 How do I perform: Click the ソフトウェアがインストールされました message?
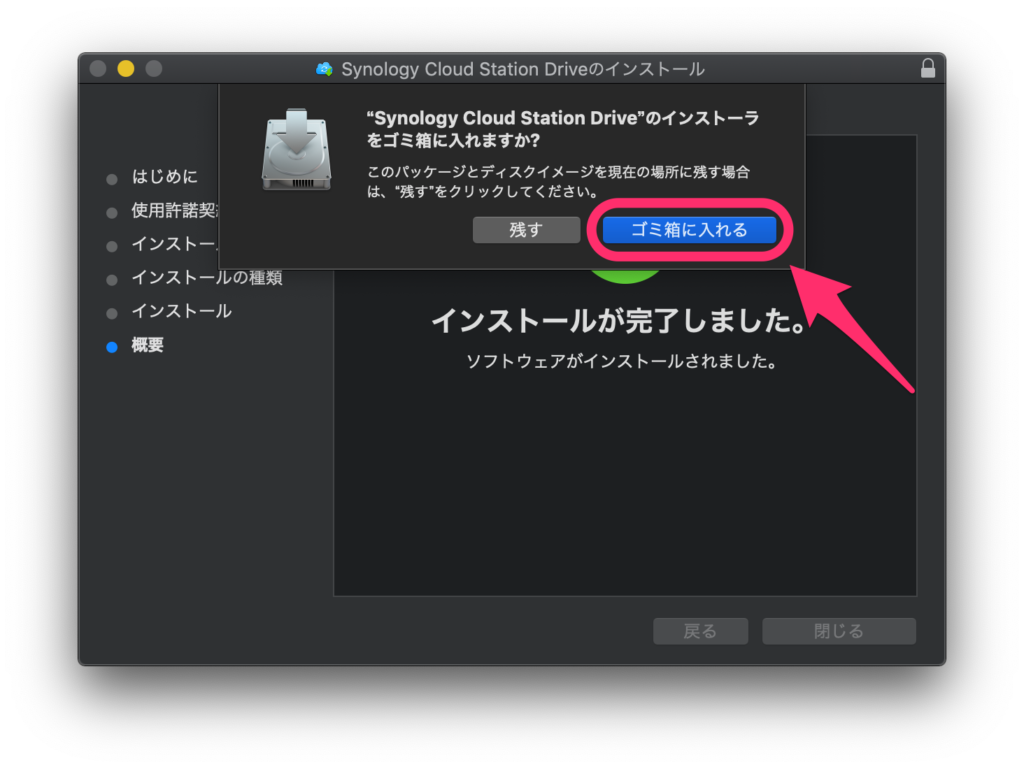tap(622, 362)
